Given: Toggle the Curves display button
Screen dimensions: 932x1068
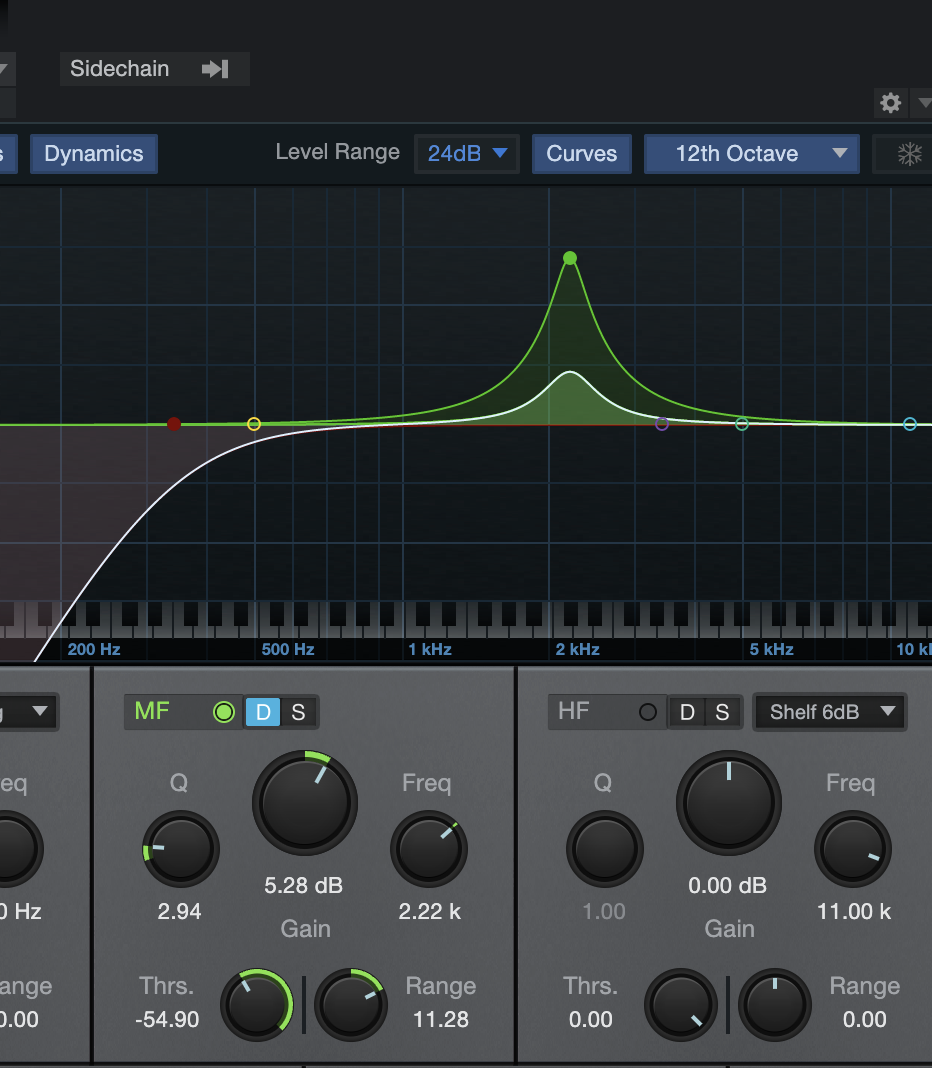Looking at the screenshot, I should pyautogui.click(x=581, y=154).
